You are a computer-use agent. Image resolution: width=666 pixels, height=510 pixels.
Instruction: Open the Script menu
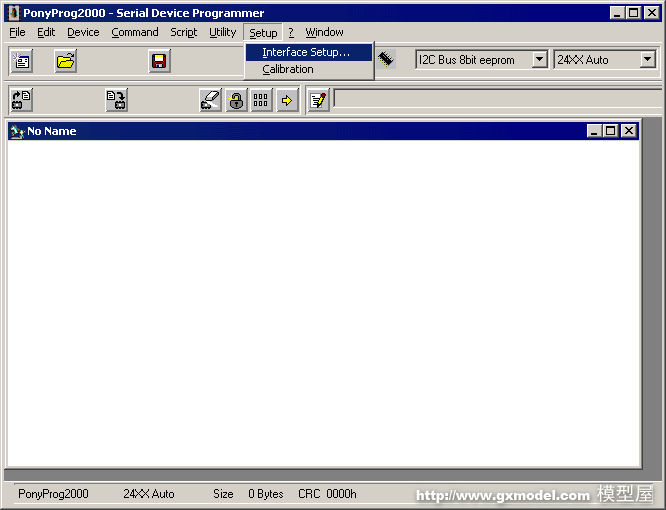184,32
